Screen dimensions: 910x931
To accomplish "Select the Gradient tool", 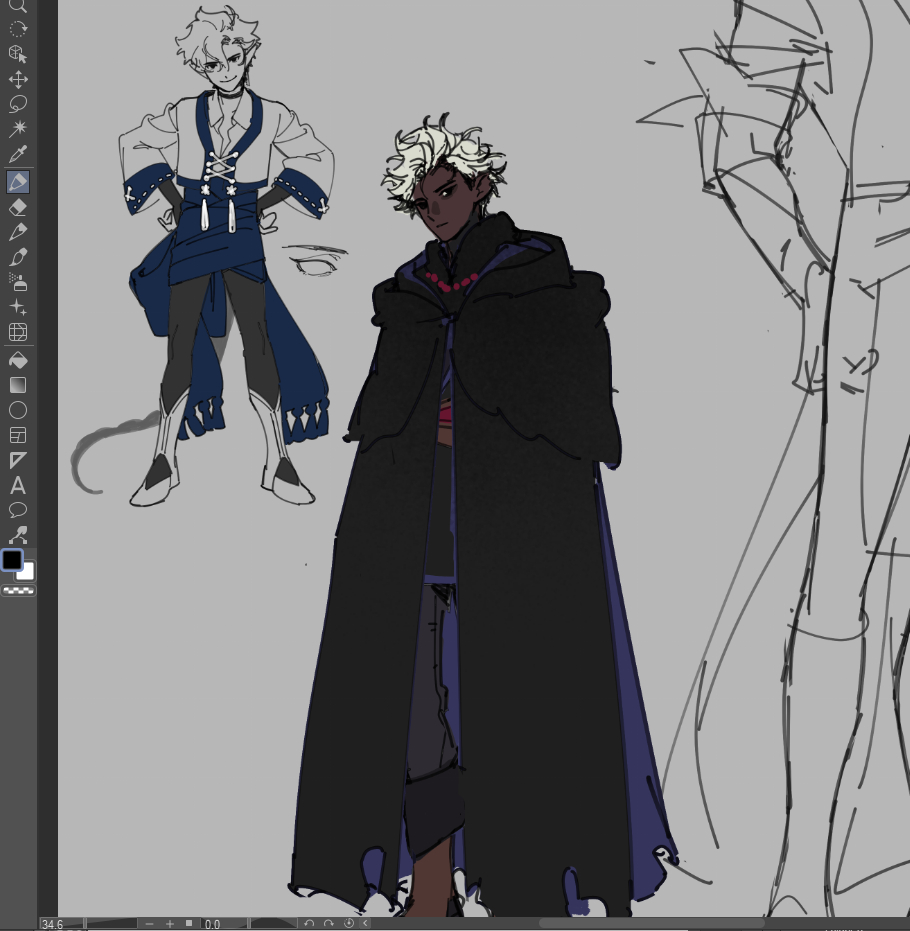I will 18,385.
